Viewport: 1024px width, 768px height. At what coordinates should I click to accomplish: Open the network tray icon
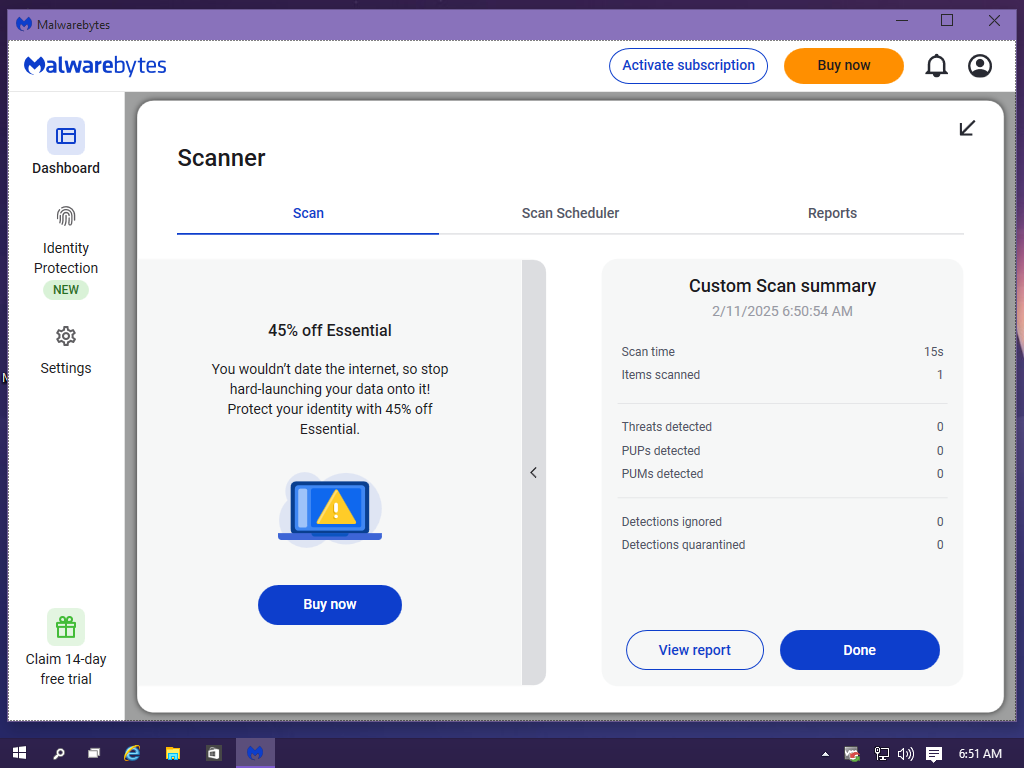(882, 754)
